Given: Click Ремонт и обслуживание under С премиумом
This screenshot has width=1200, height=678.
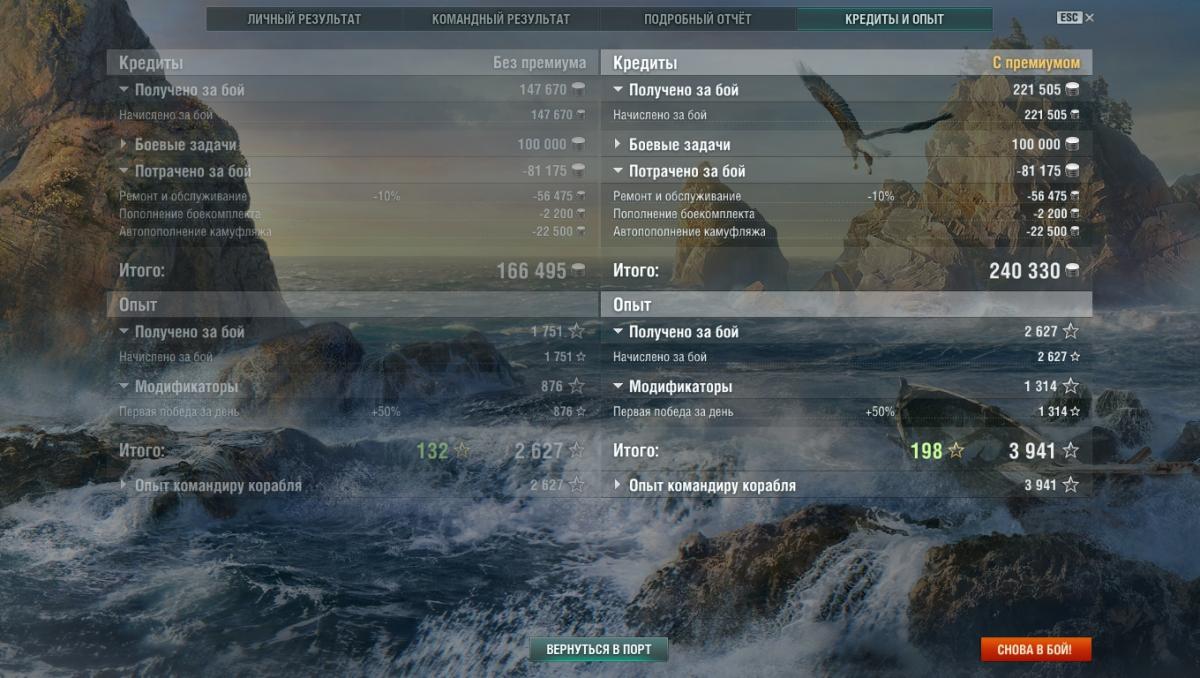Looking at the screenshot, I should 677,196.
